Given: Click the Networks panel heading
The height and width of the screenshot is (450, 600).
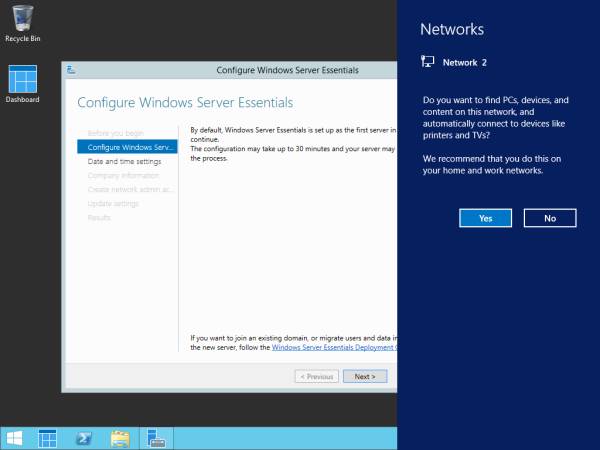Looking at the screenshot, I should pos(452,29).
